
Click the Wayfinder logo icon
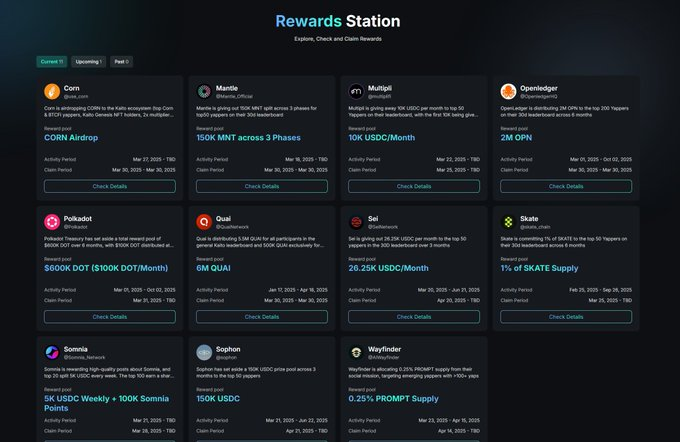pyautogui.click(x=356, y=353)
